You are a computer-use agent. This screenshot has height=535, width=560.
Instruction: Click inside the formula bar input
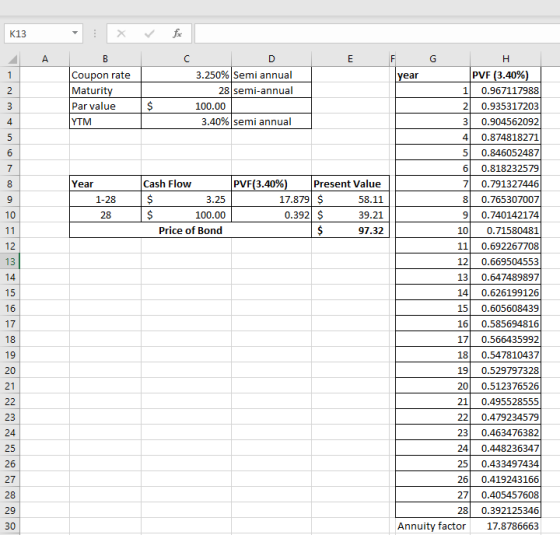click(x=377, y=34)
